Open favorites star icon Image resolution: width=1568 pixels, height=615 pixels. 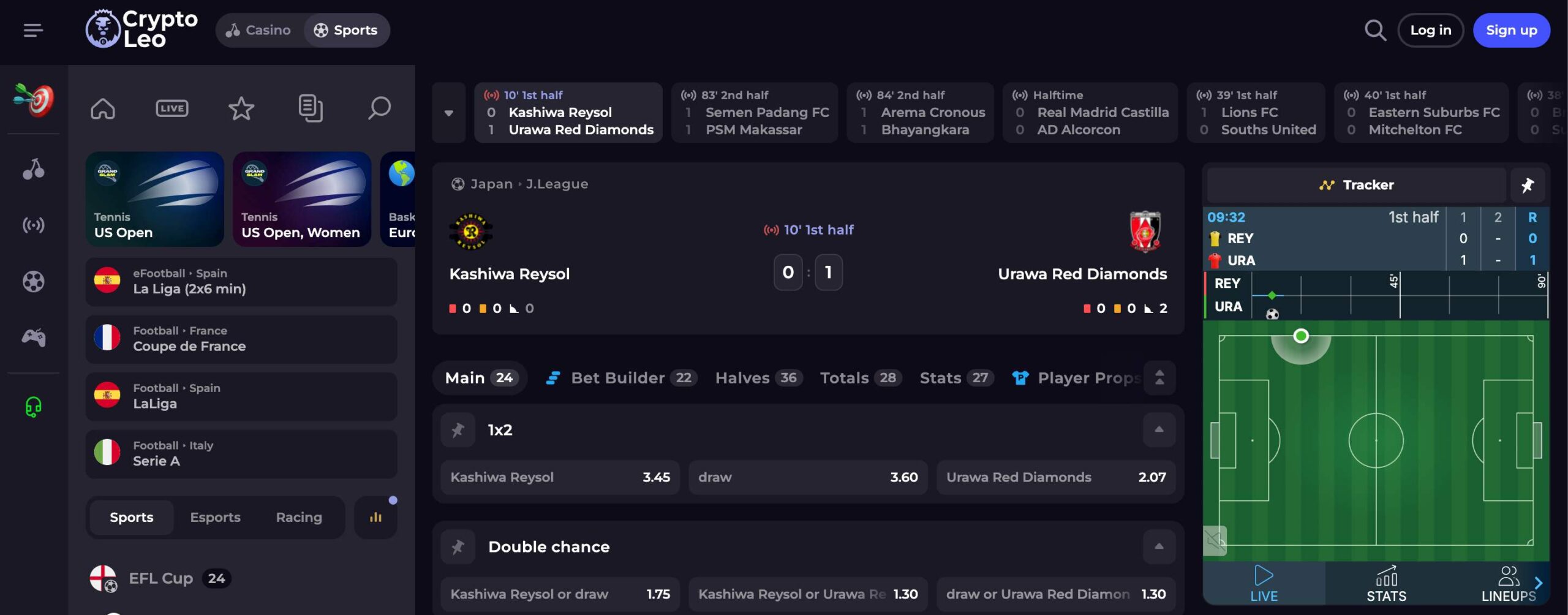[x=241, y=108]
